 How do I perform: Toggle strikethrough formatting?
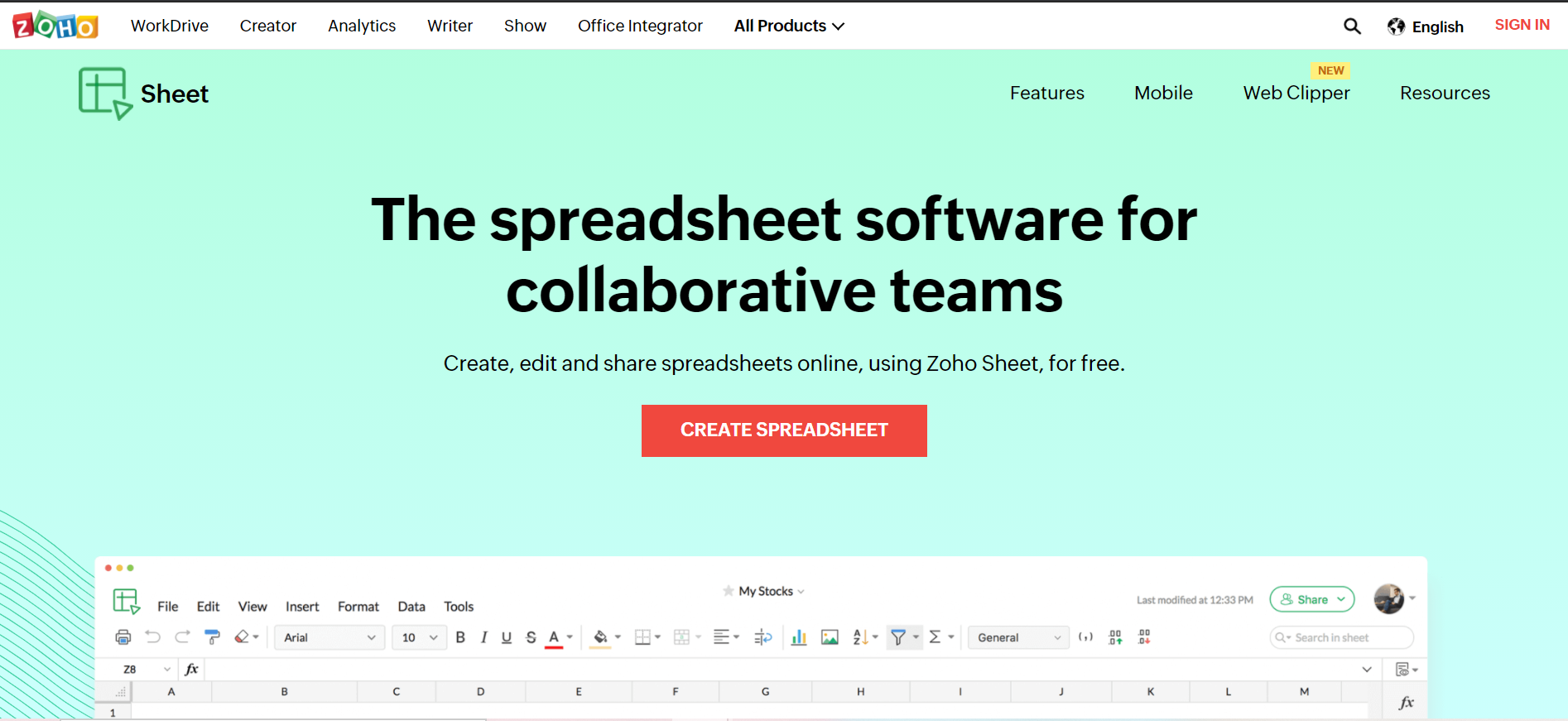click(x=531, y=637)
